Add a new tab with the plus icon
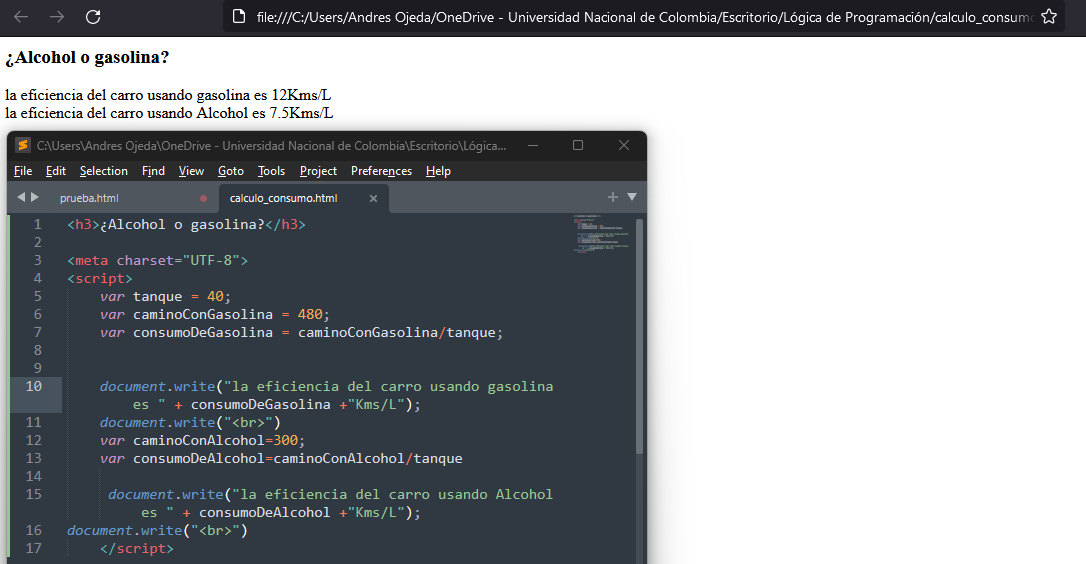1086x564 pixels. pos(612,197)
